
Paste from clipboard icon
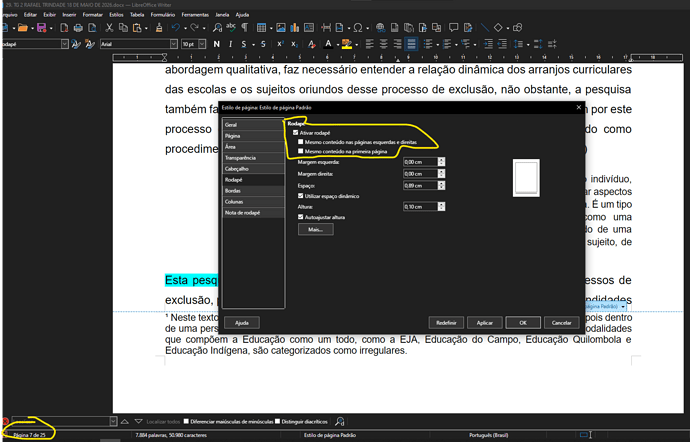(x=137, y=28)
